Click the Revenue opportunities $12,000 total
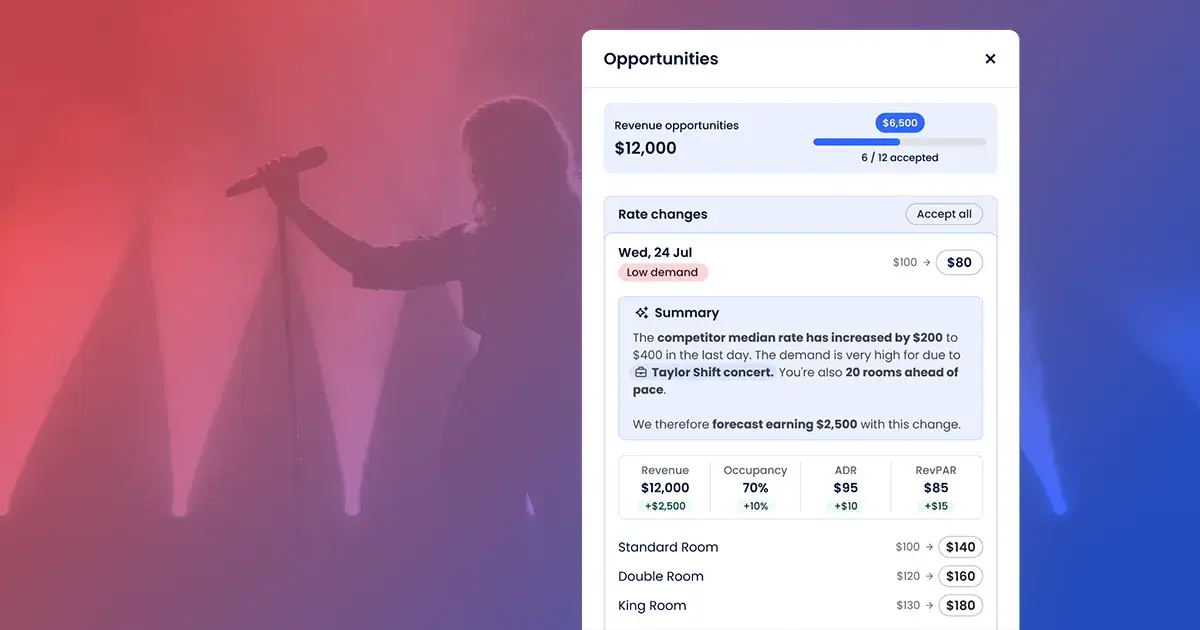1200x630 pixels. (646, 148)
